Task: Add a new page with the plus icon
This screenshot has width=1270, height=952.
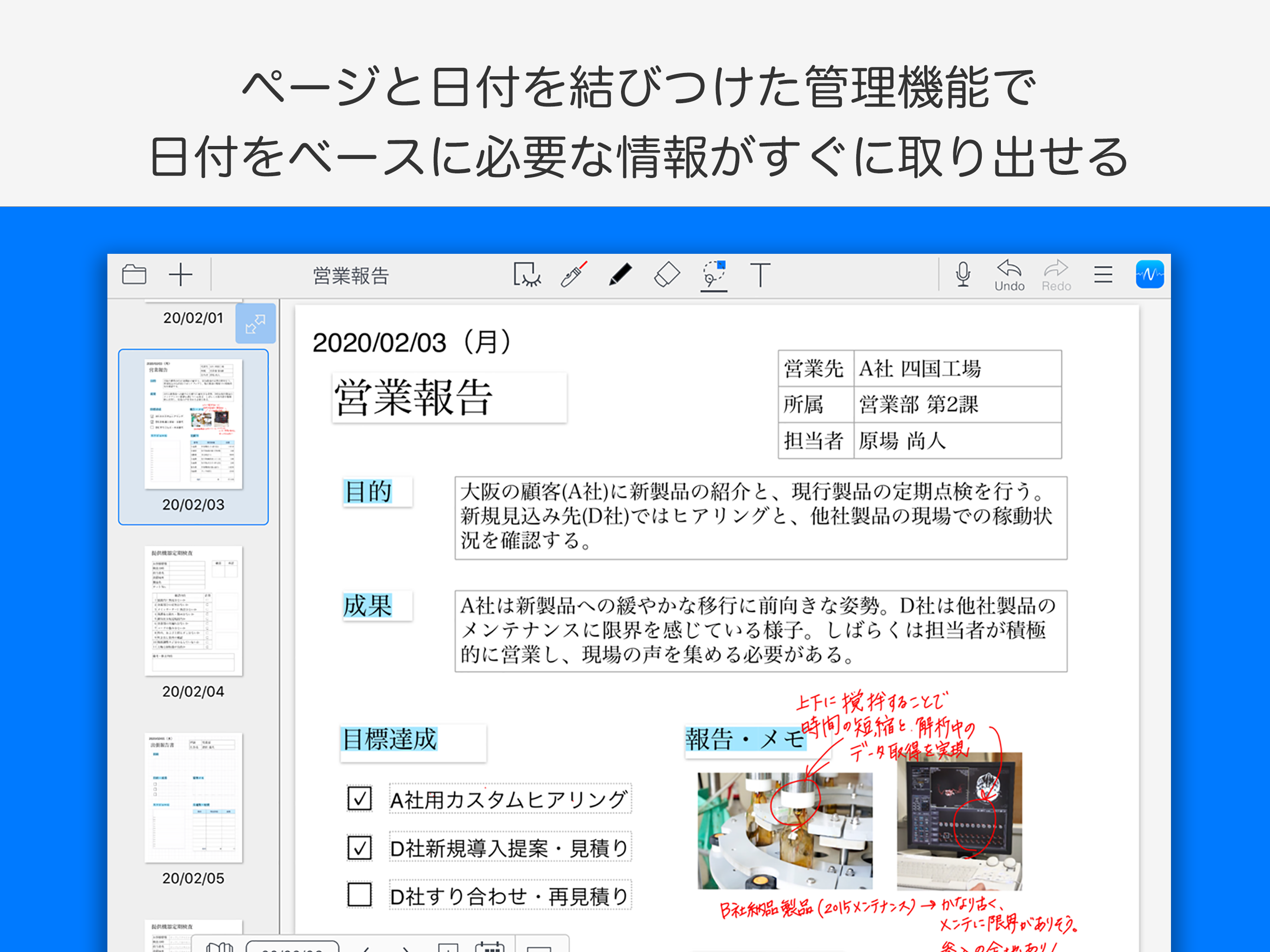Action: coord(180,274)
